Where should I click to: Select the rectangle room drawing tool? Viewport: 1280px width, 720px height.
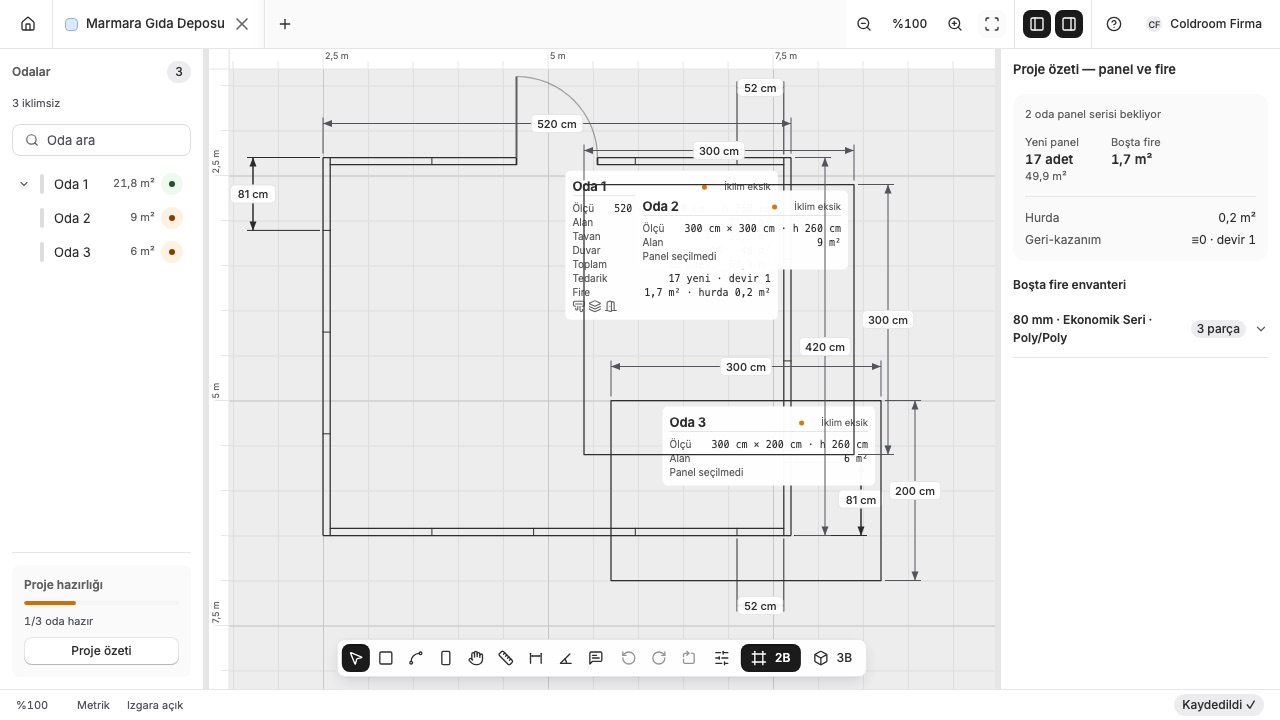pyautogui.click(x=386, y=658)
